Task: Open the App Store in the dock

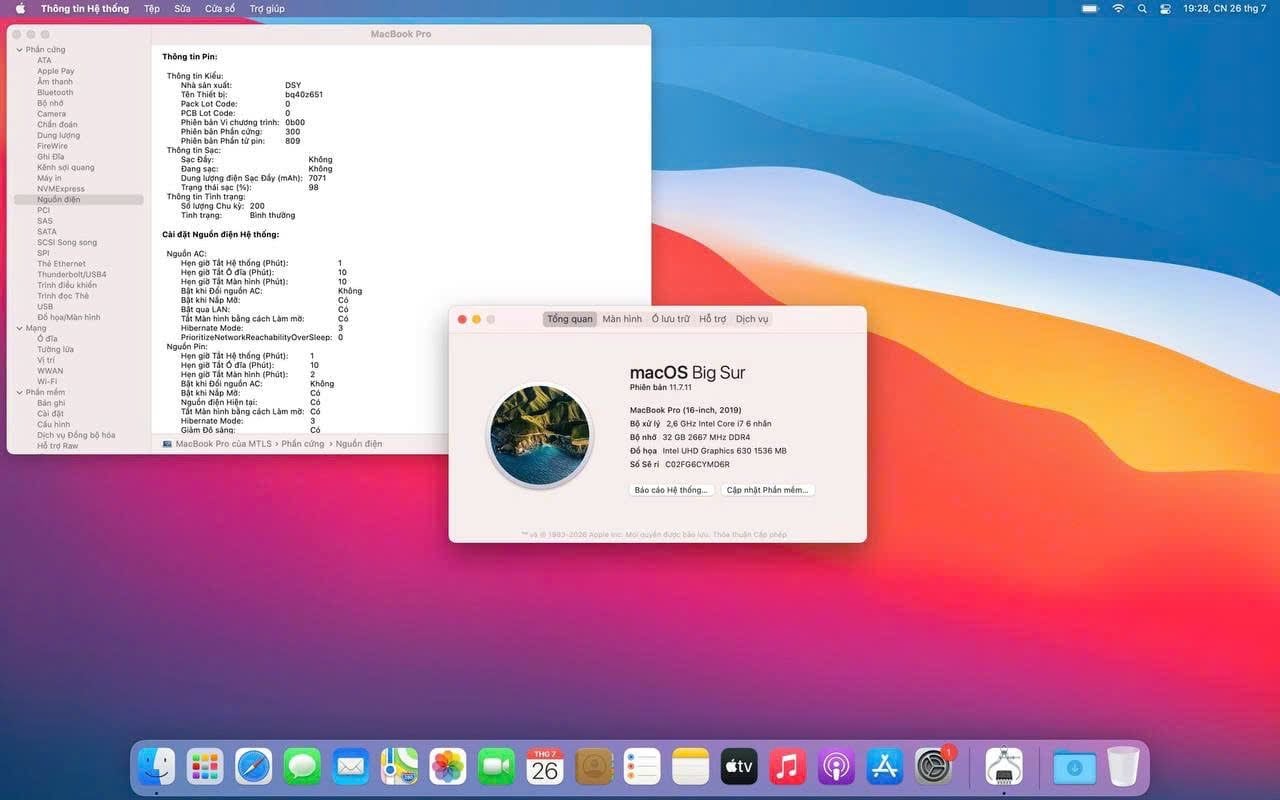Action: (x=885, y=767)
